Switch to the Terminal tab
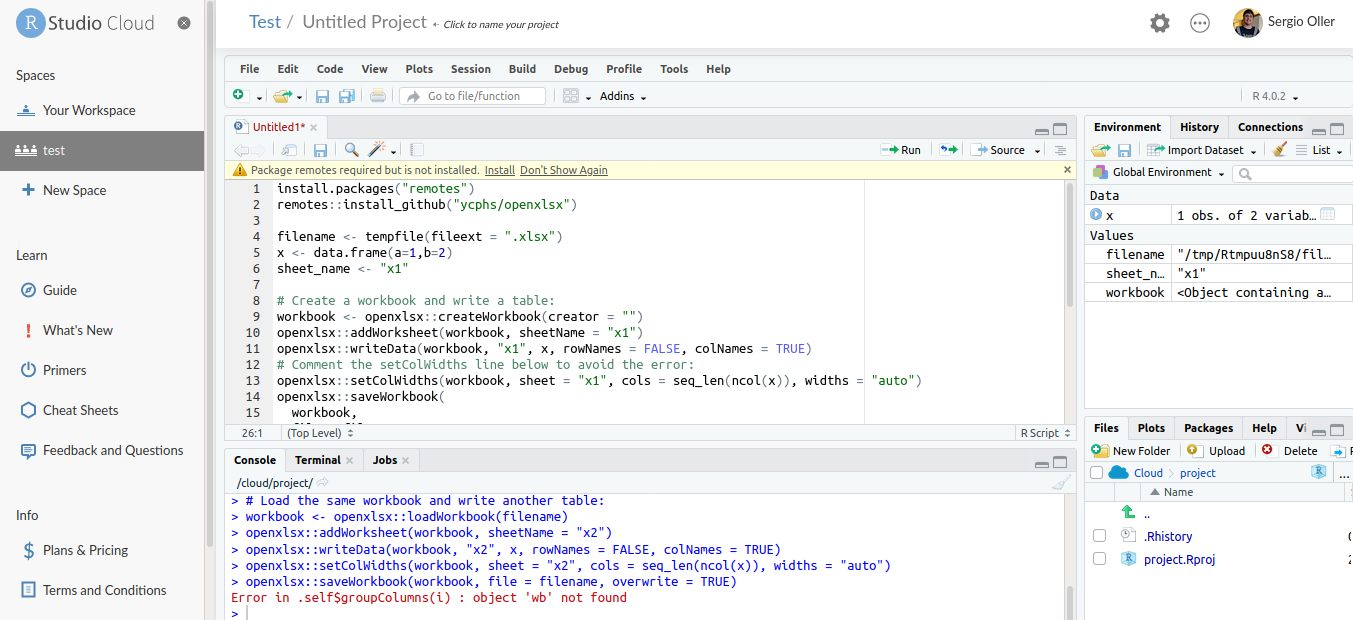This screenshot has height=620, width=1353. [316, 459]
